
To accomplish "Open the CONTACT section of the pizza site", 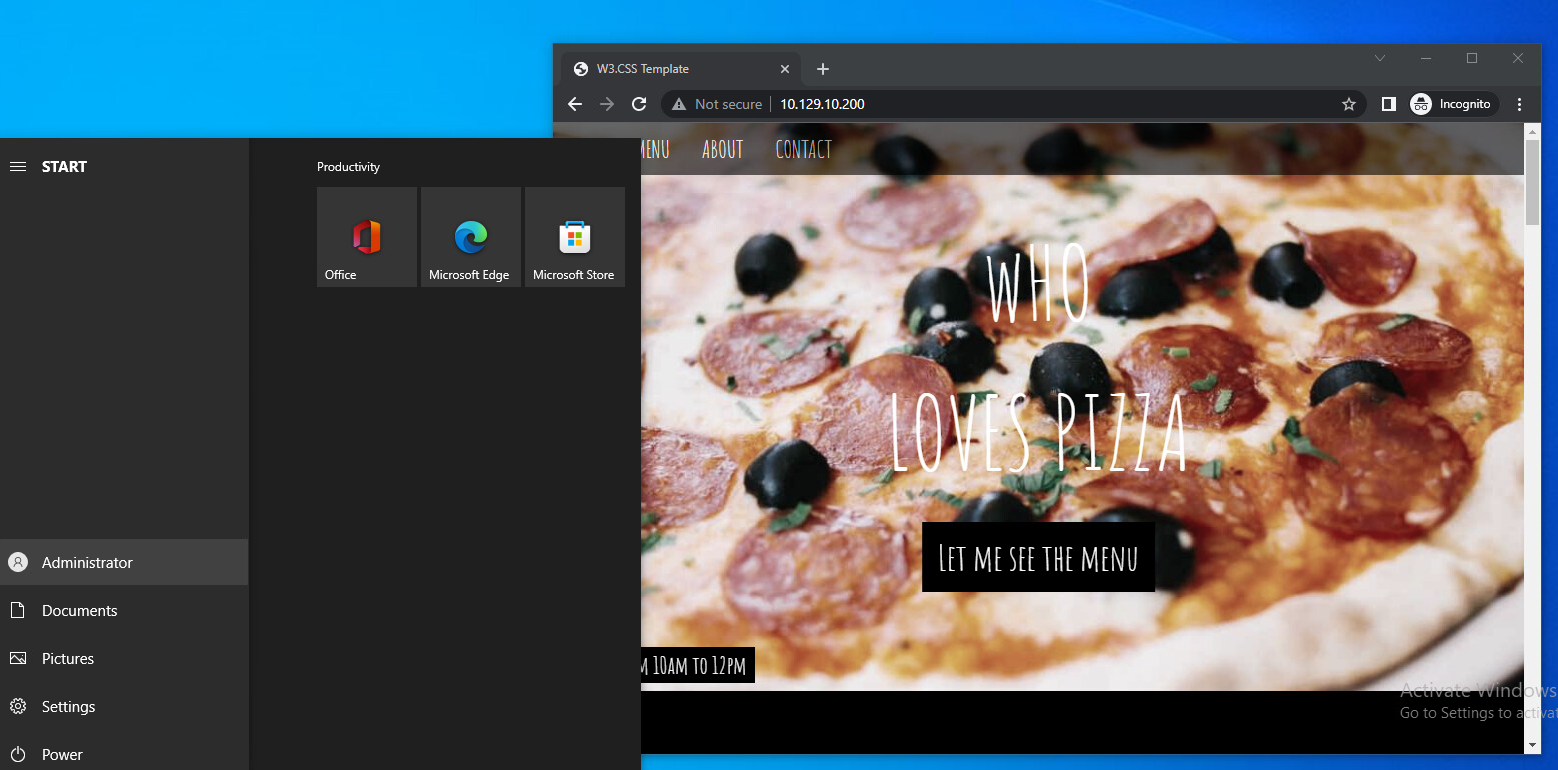I will click(x=803, y=149).
